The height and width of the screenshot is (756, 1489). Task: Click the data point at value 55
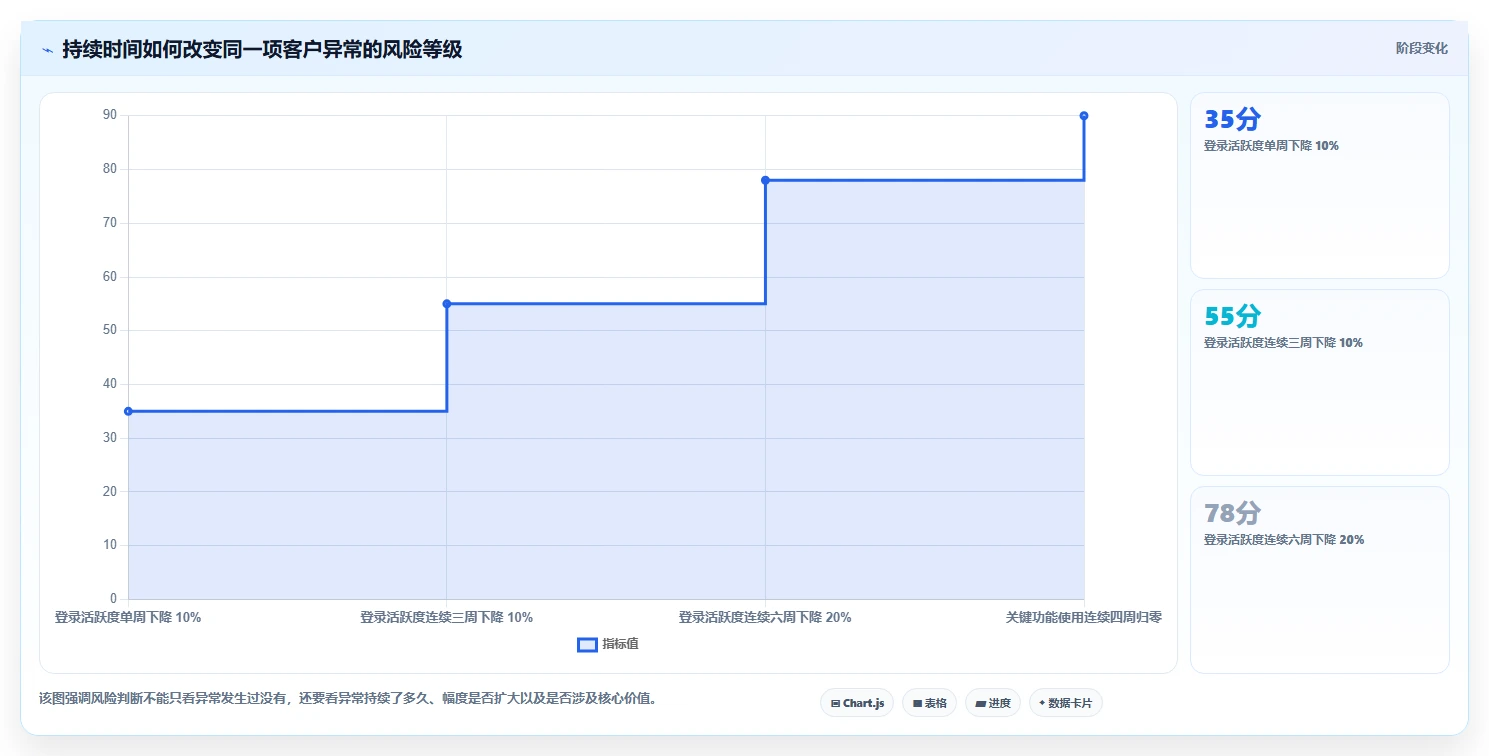[447, 304]
